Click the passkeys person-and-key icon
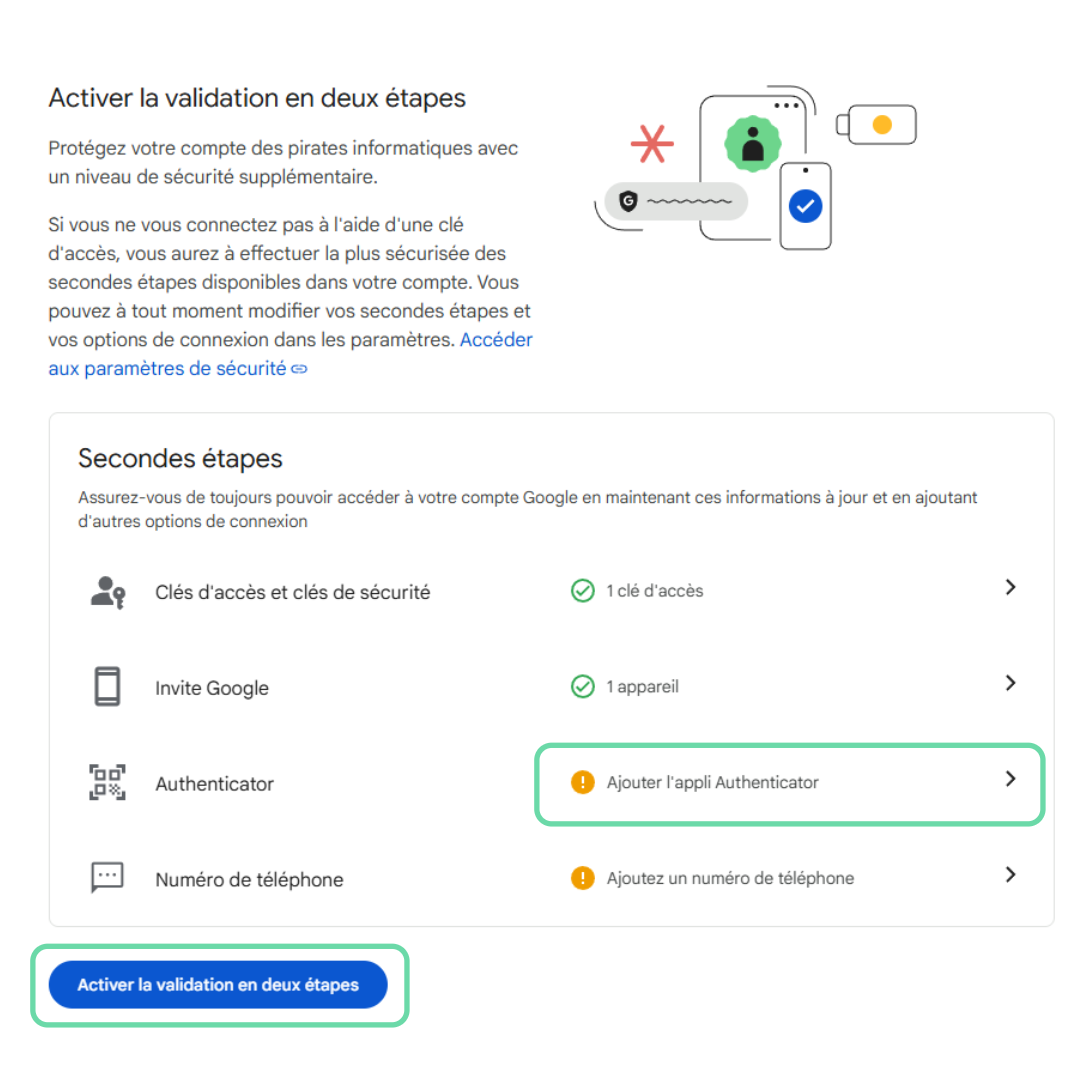This screenshot has width=1080, height=1080. pyautogui.click(x=108, y=592)
